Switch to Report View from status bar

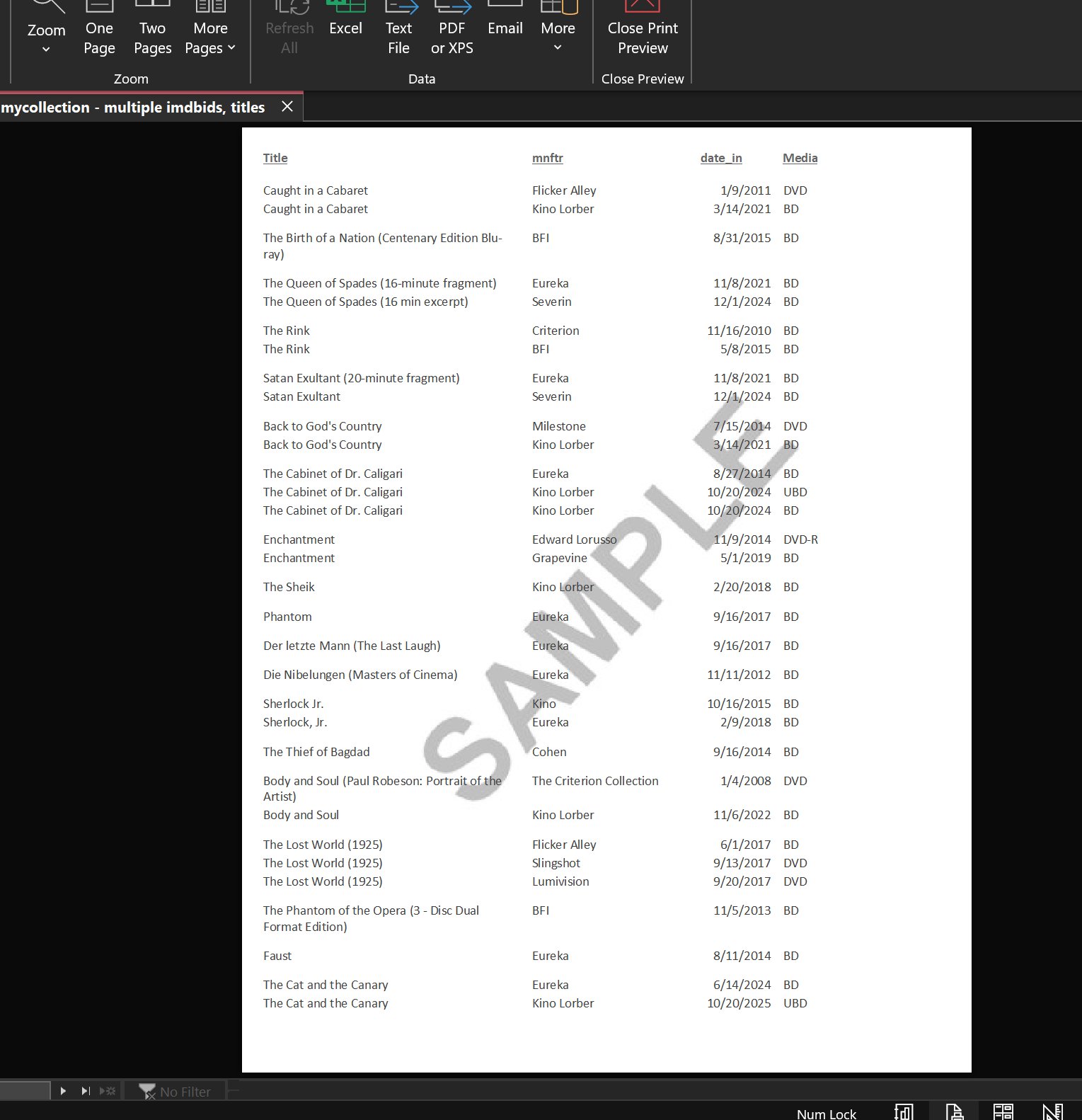[904, 1112]
